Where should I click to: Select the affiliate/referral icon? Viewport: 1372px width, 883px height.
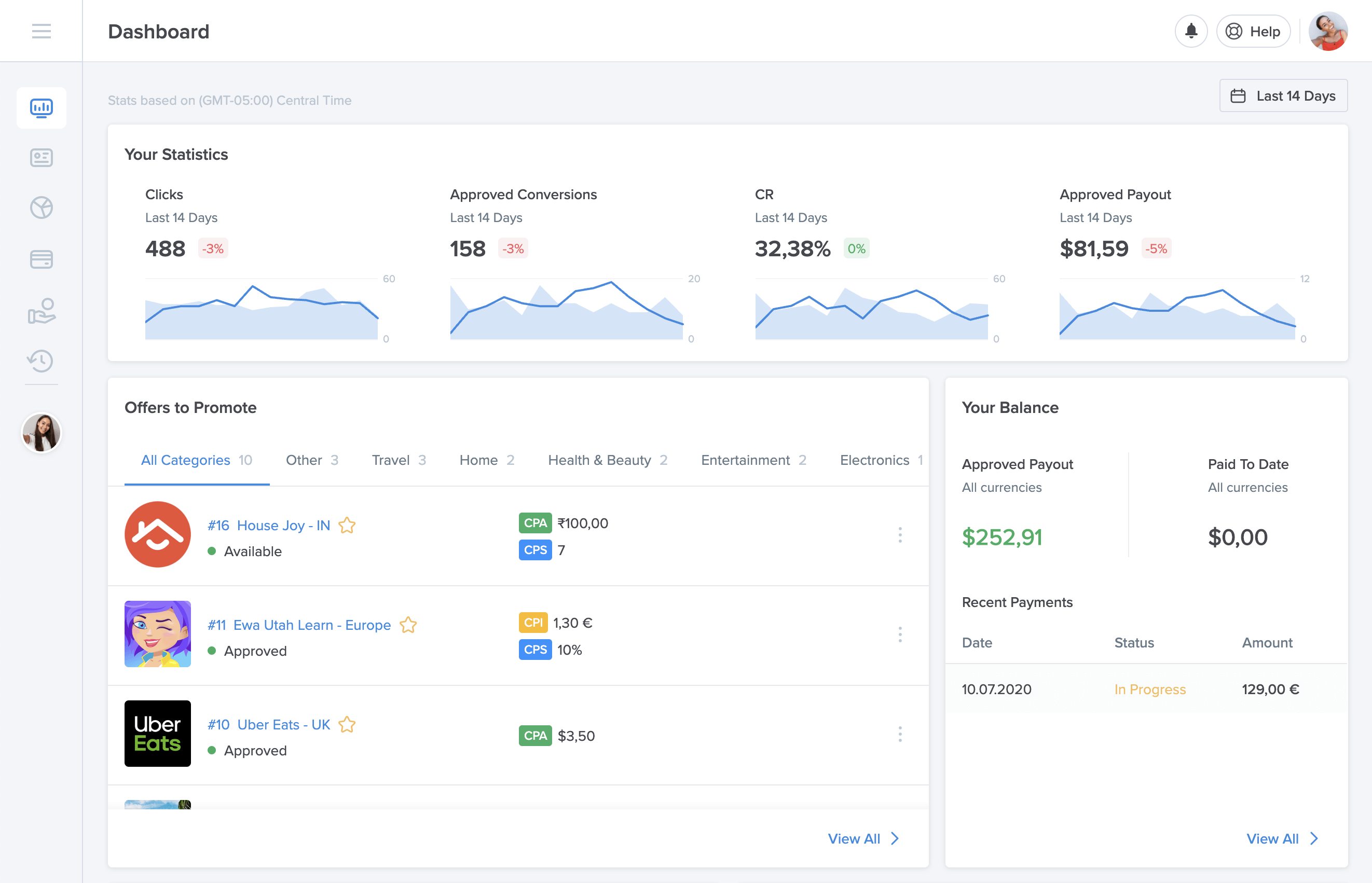pyautogui.click(x=40, y=312)
